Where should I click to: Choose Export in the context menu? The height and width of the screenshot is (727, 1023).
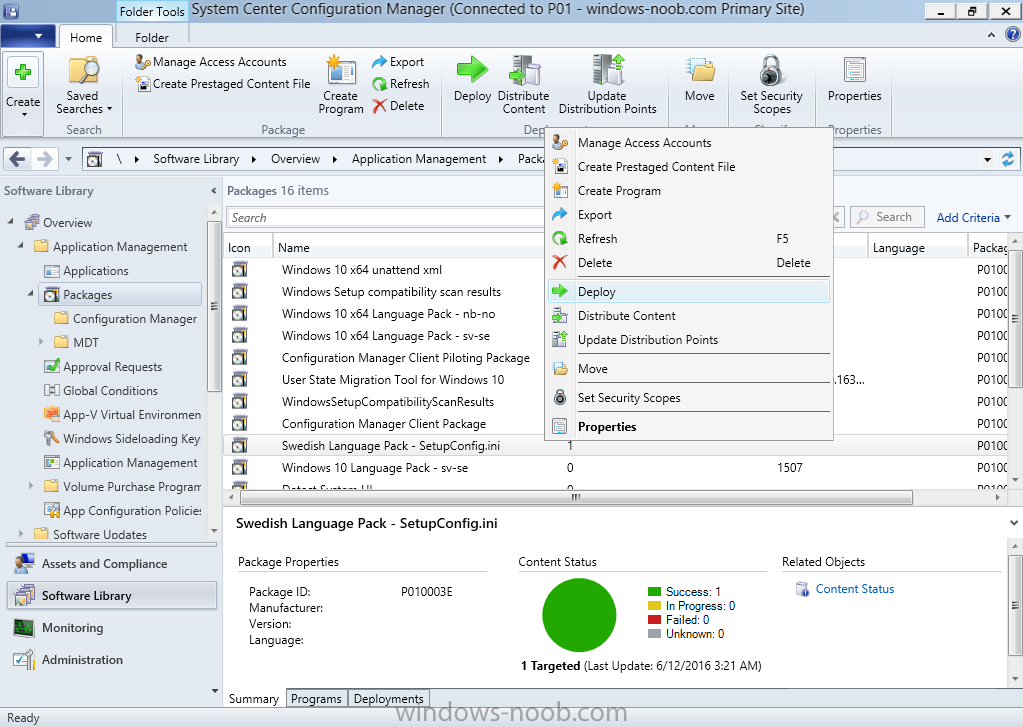click(x=689, y=215)
